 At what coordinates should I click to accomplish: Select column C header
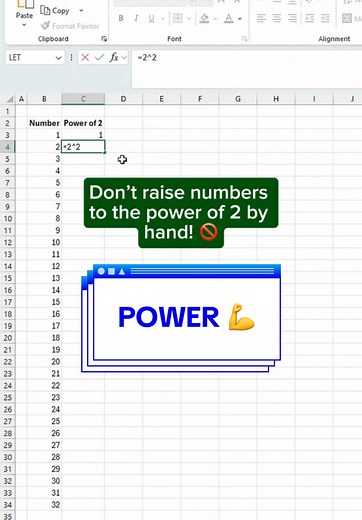click(x=83, y=99)
